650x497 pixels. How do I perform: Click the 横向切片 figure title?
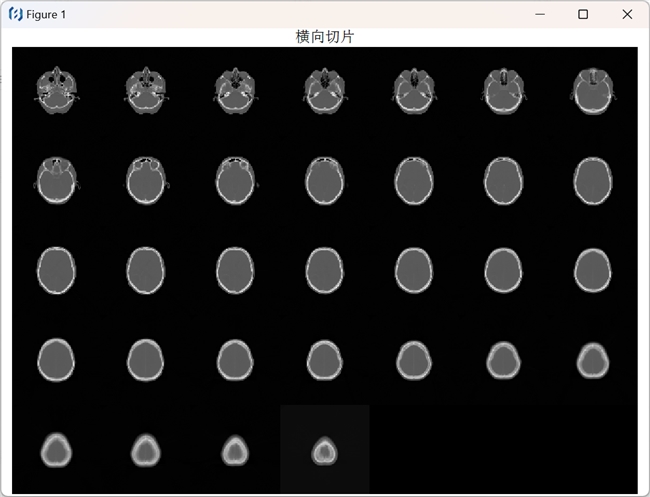pos(325,37)
